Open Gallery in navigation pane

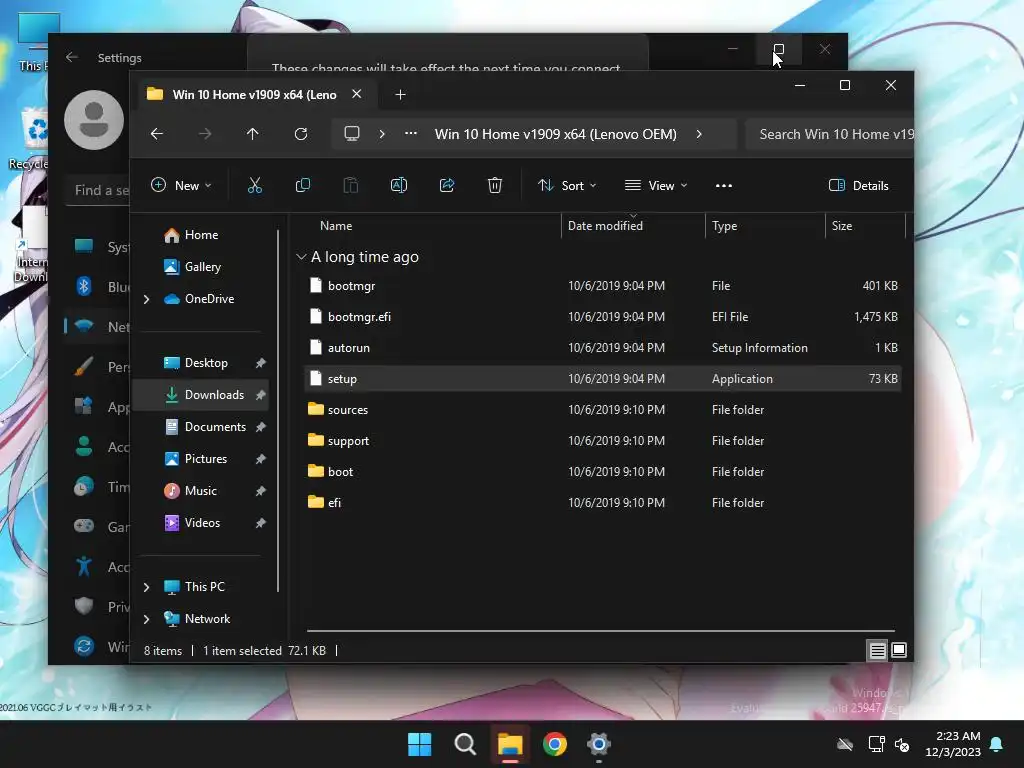[x=202, y=267]
